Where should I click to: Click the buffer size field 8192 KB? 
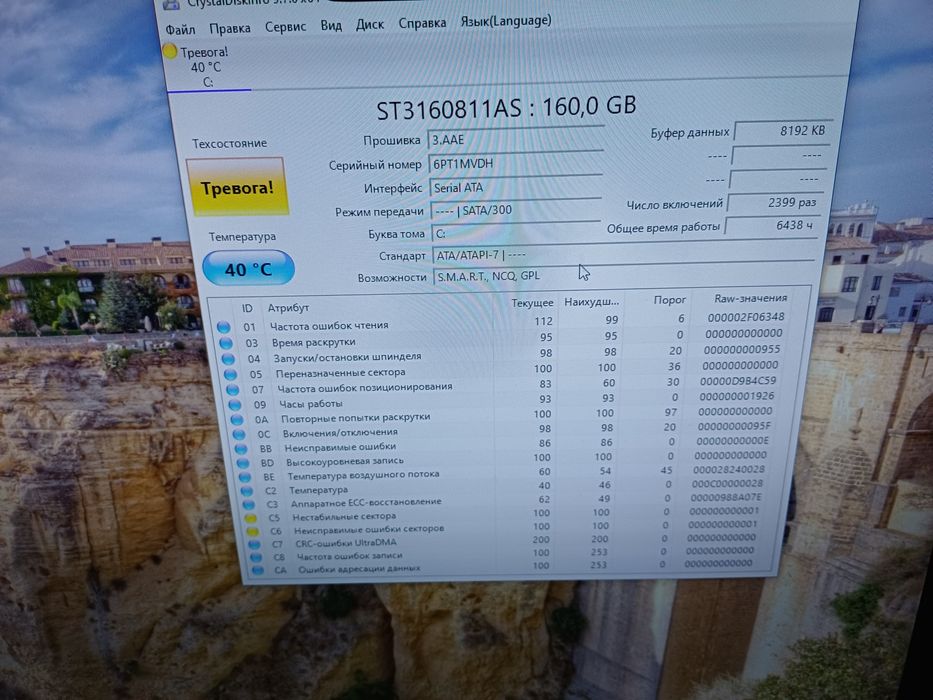coord(782,130)
